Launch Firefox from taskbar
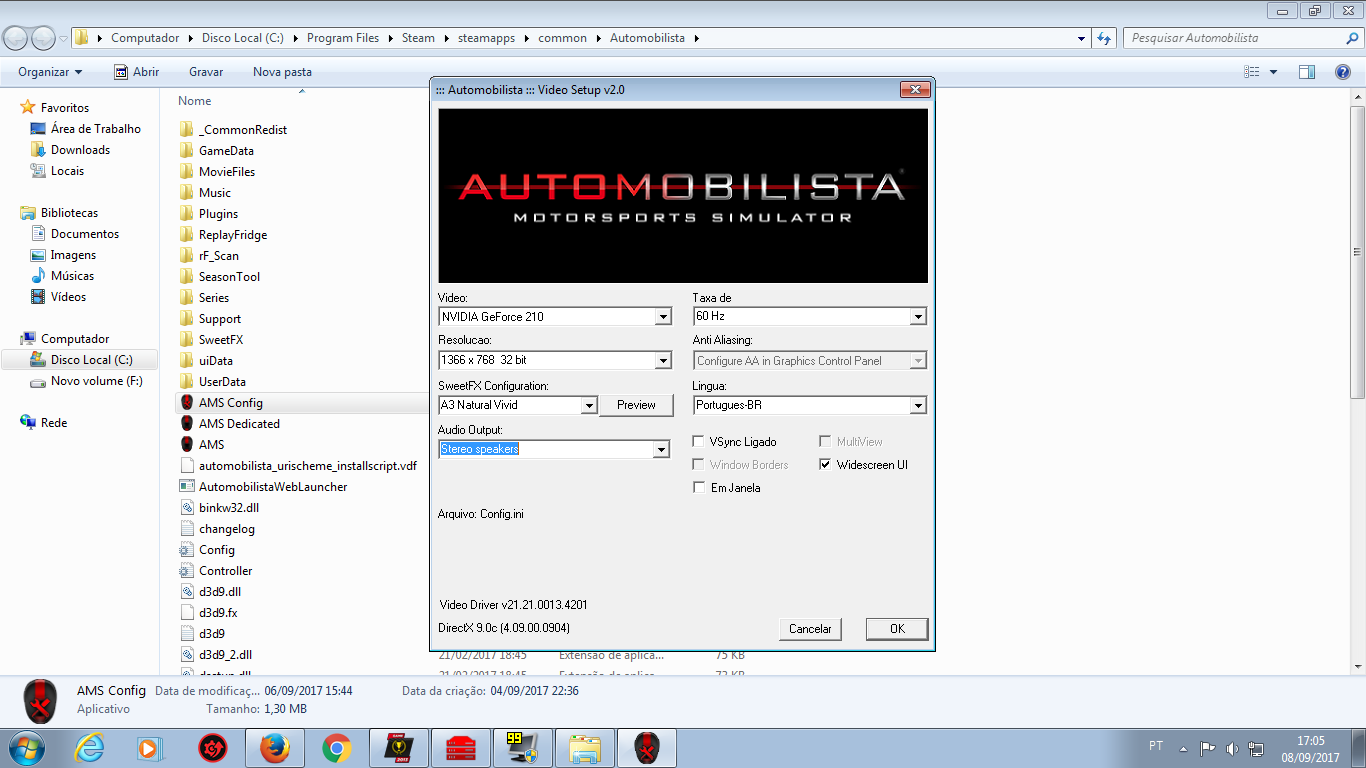Image resolution: width=1366 pixels, height=768 pixels. (x=275, y=748)
